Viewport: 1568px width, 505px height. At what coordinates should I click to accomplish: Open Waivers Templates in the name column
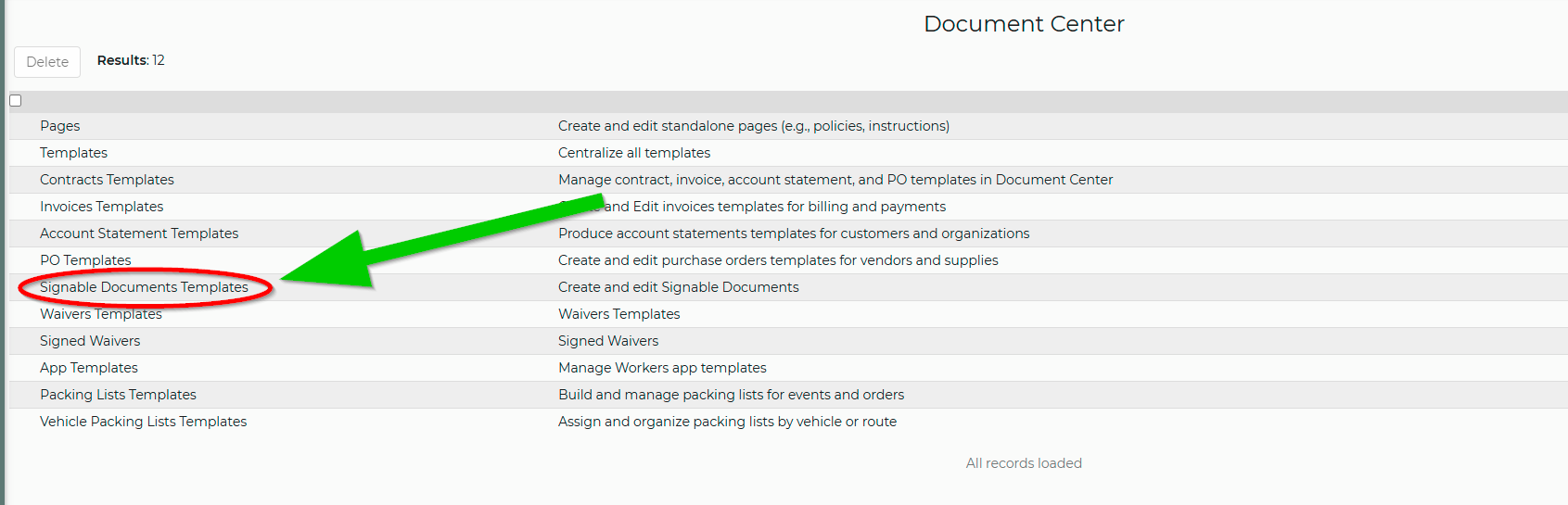coord(100,314)
